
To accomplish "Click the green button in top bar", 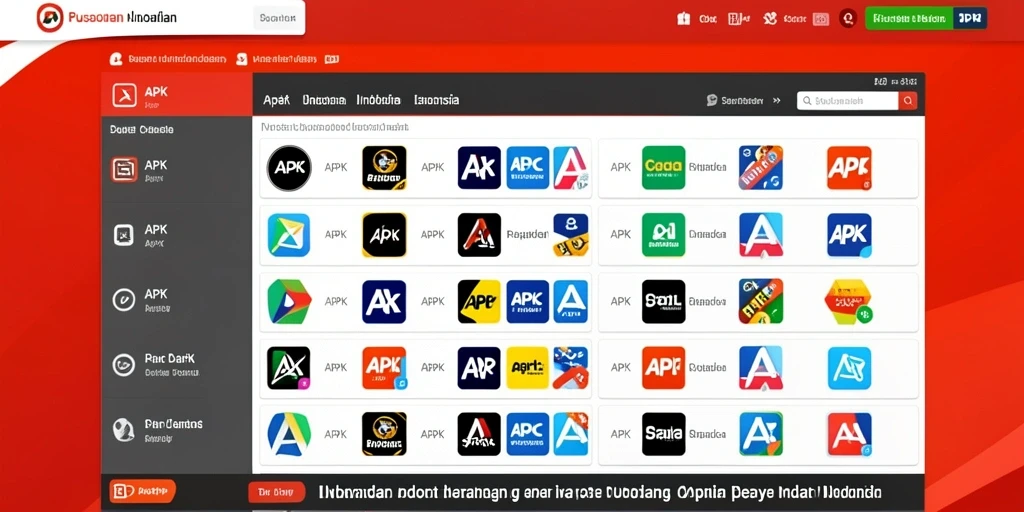I will (x=909, y=18).
